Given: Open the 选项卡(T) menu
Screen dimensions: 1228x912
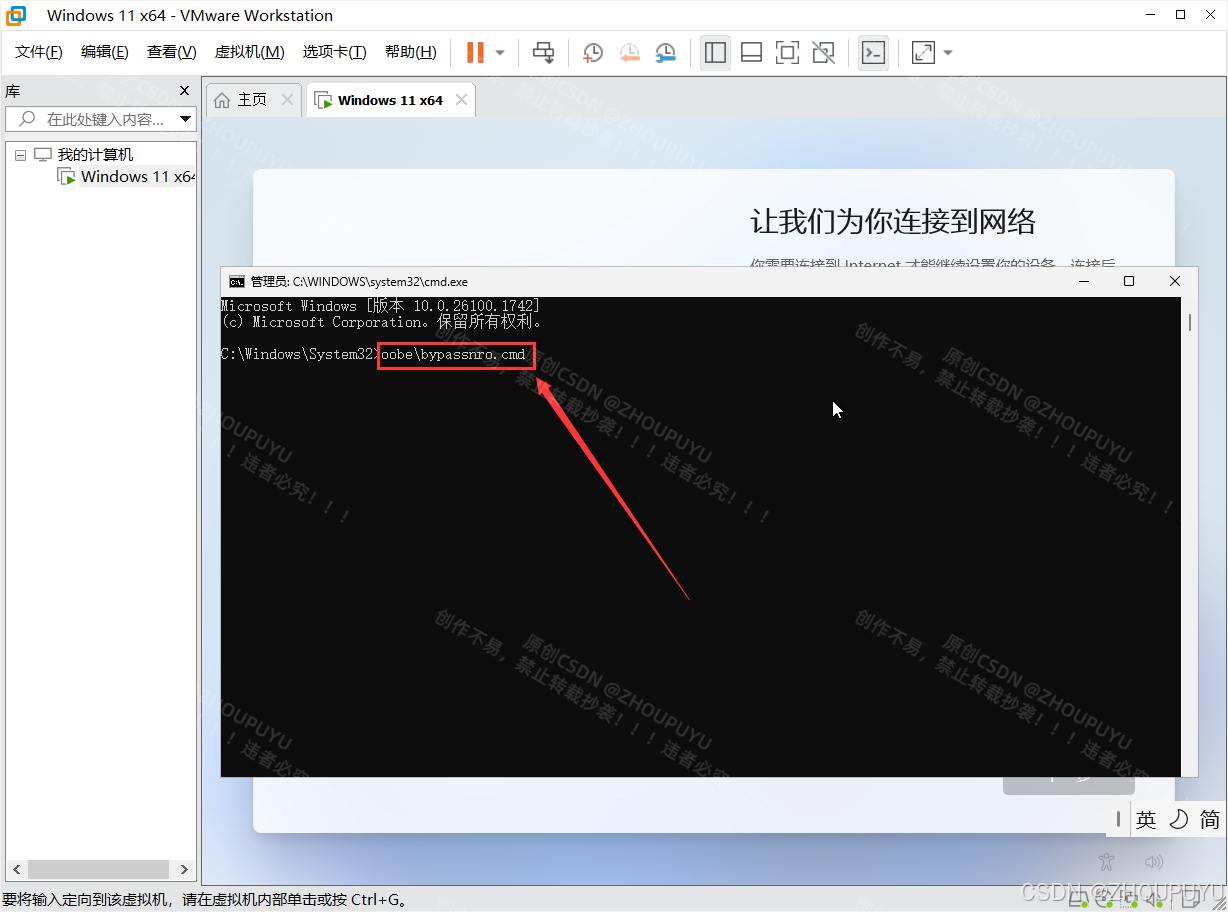Looking at the screenshot, I should pos(335,52).
